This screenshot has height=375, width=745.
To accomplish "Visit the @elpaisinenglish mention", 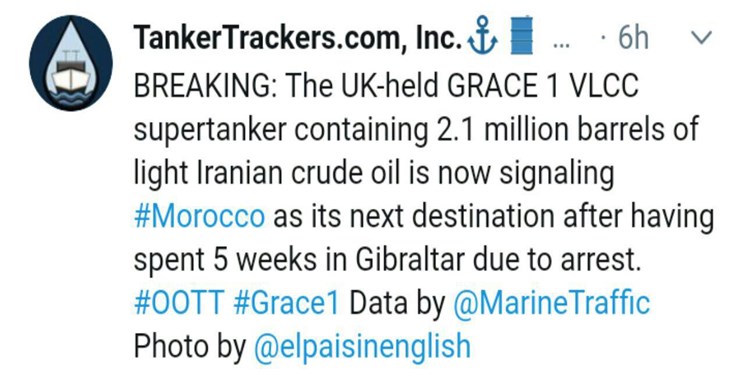I will pyautogui.click(x=363, y=346).
